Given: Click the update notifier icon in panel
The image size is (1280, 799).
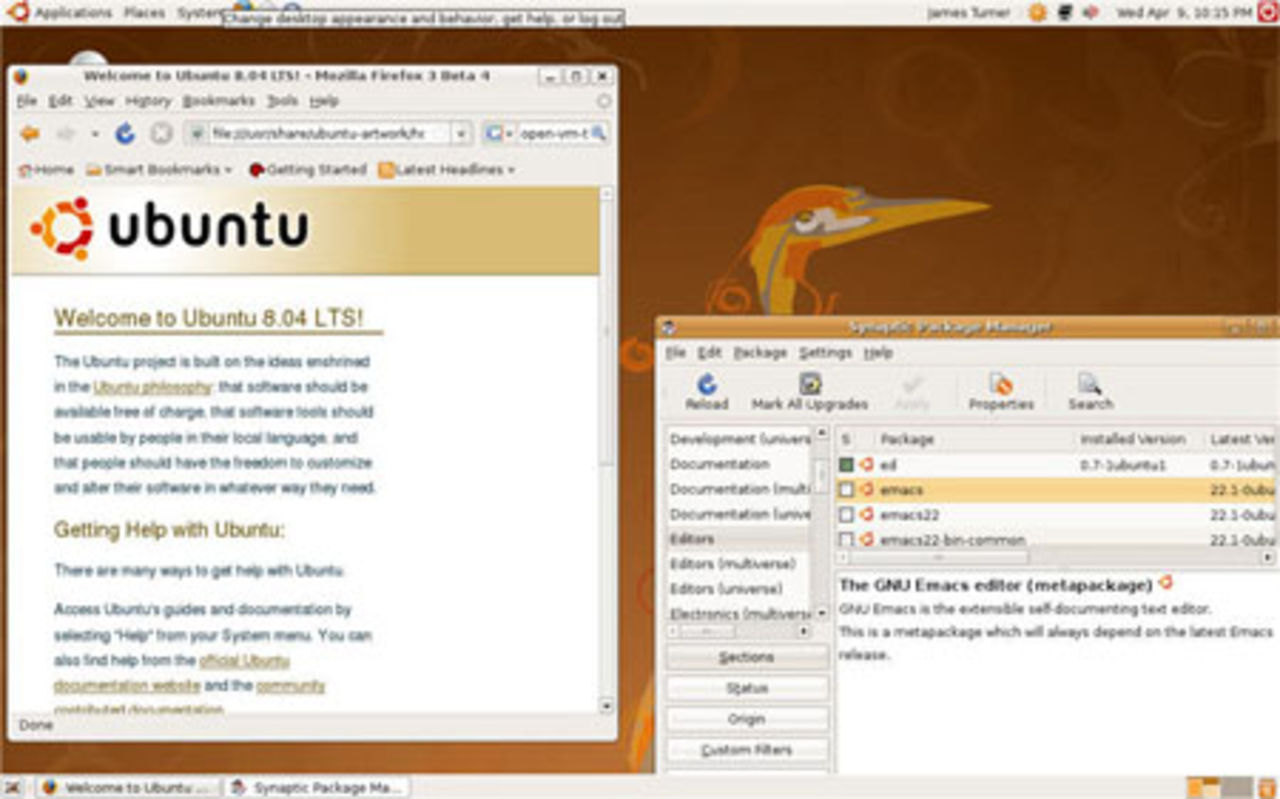Looking at the screenshot, I should click(x=1038, y=12).
